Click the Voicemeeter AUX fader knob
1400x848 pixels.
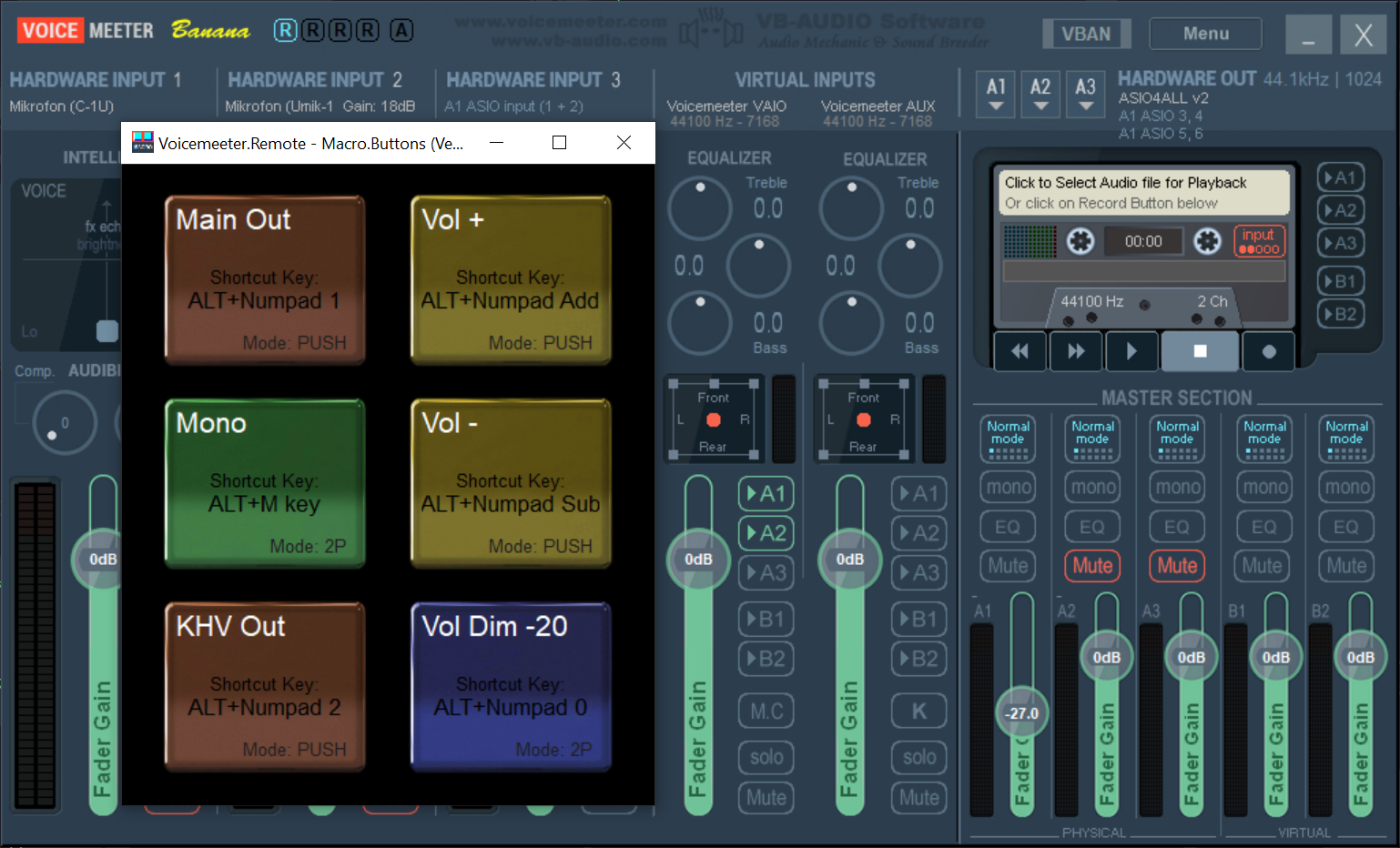[x=850, y=559]
